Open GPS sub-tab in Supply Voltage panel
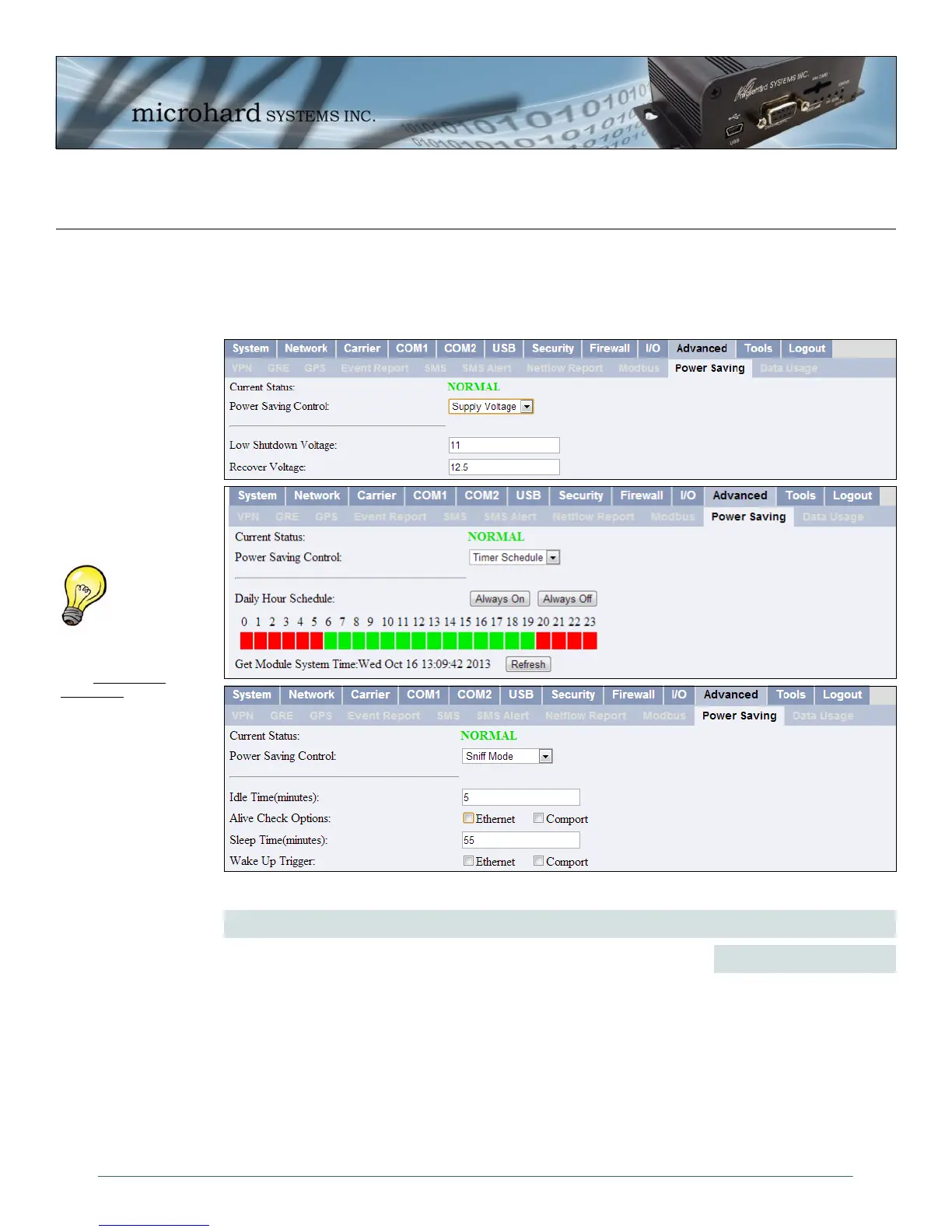This screenshot has width=952, height=1232. (315, 368)
